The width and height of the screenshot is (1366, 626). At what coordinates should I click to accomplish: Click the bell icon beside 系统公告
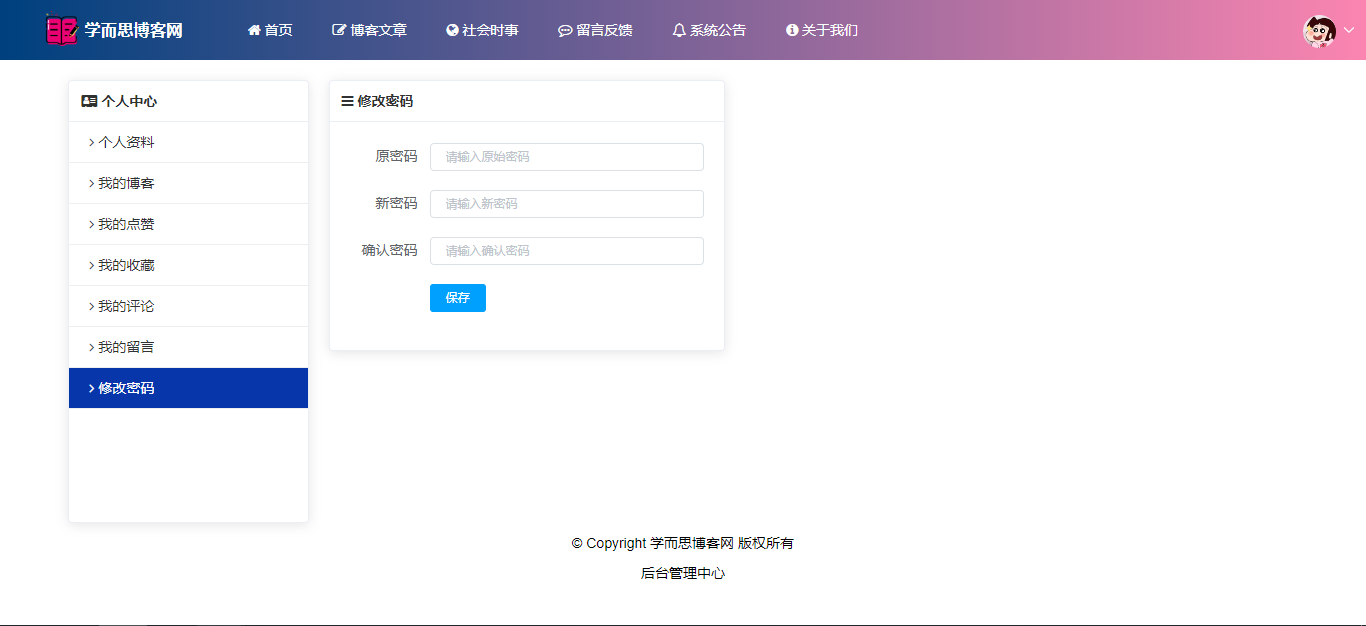(679, 30)
